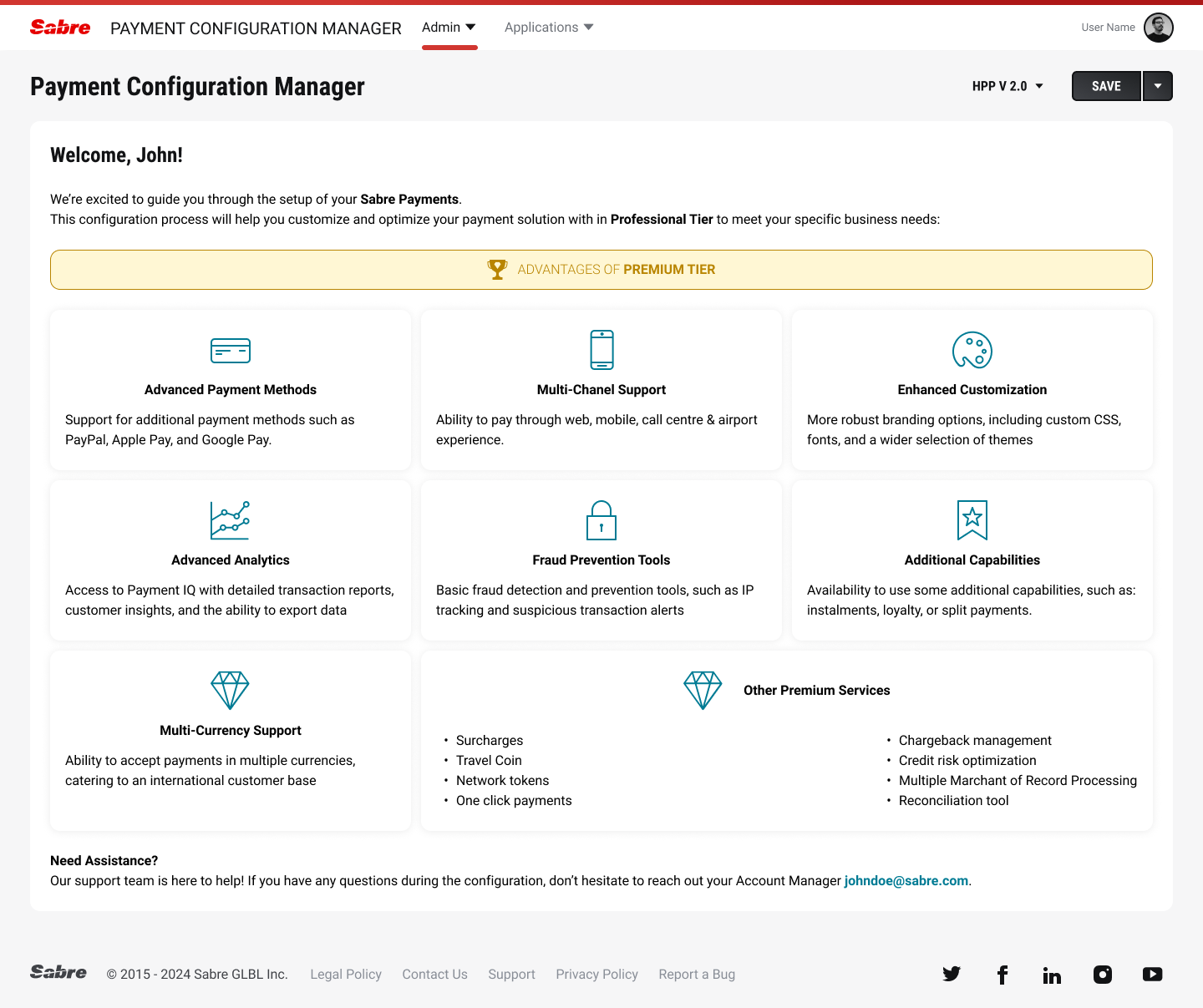Open the LinkedIn social icon
The height and width of the screenshot is (1008, 1203).
coord(1052,975)
